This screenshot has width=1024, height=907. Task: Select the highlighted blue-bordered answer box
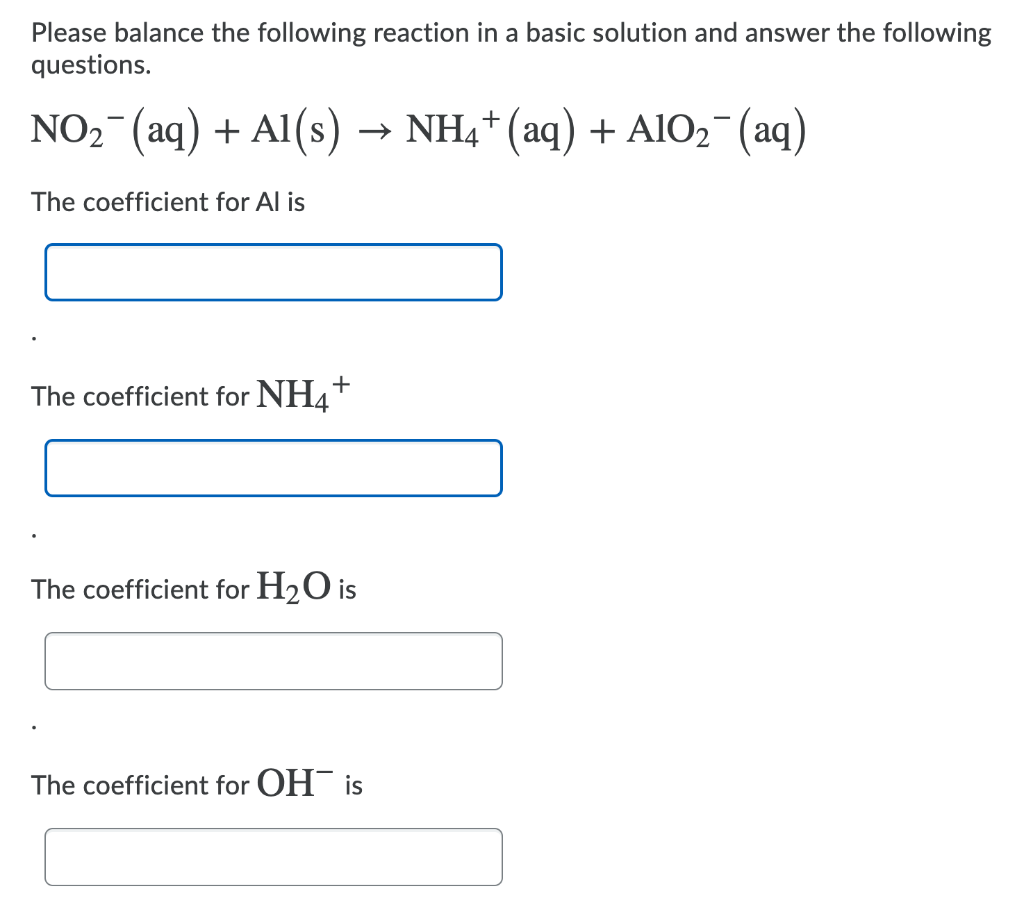pos(273,272)
